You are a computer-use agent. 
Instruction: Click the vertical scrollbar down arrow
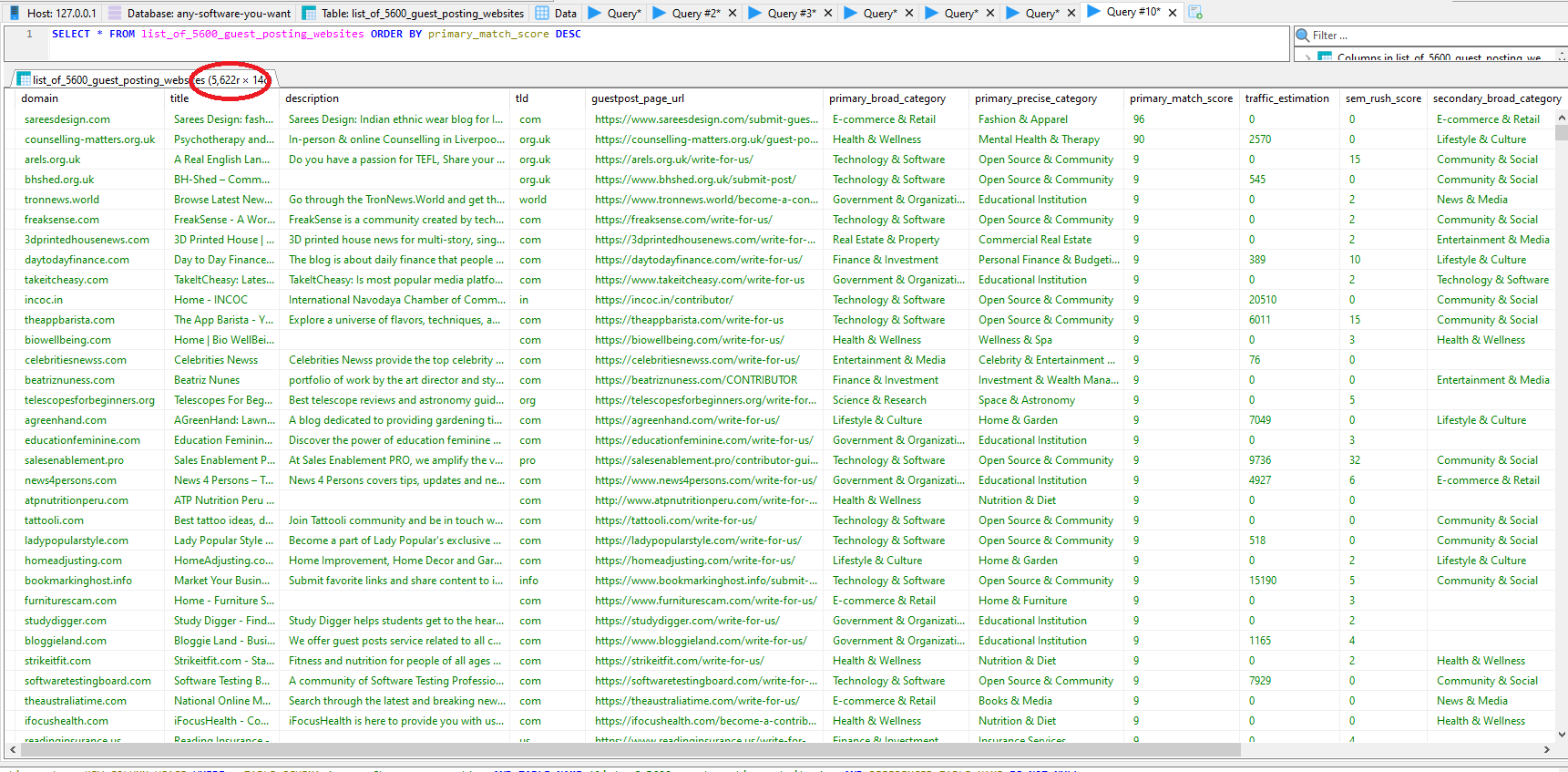pyautogui.click(x=1562, y=734)
